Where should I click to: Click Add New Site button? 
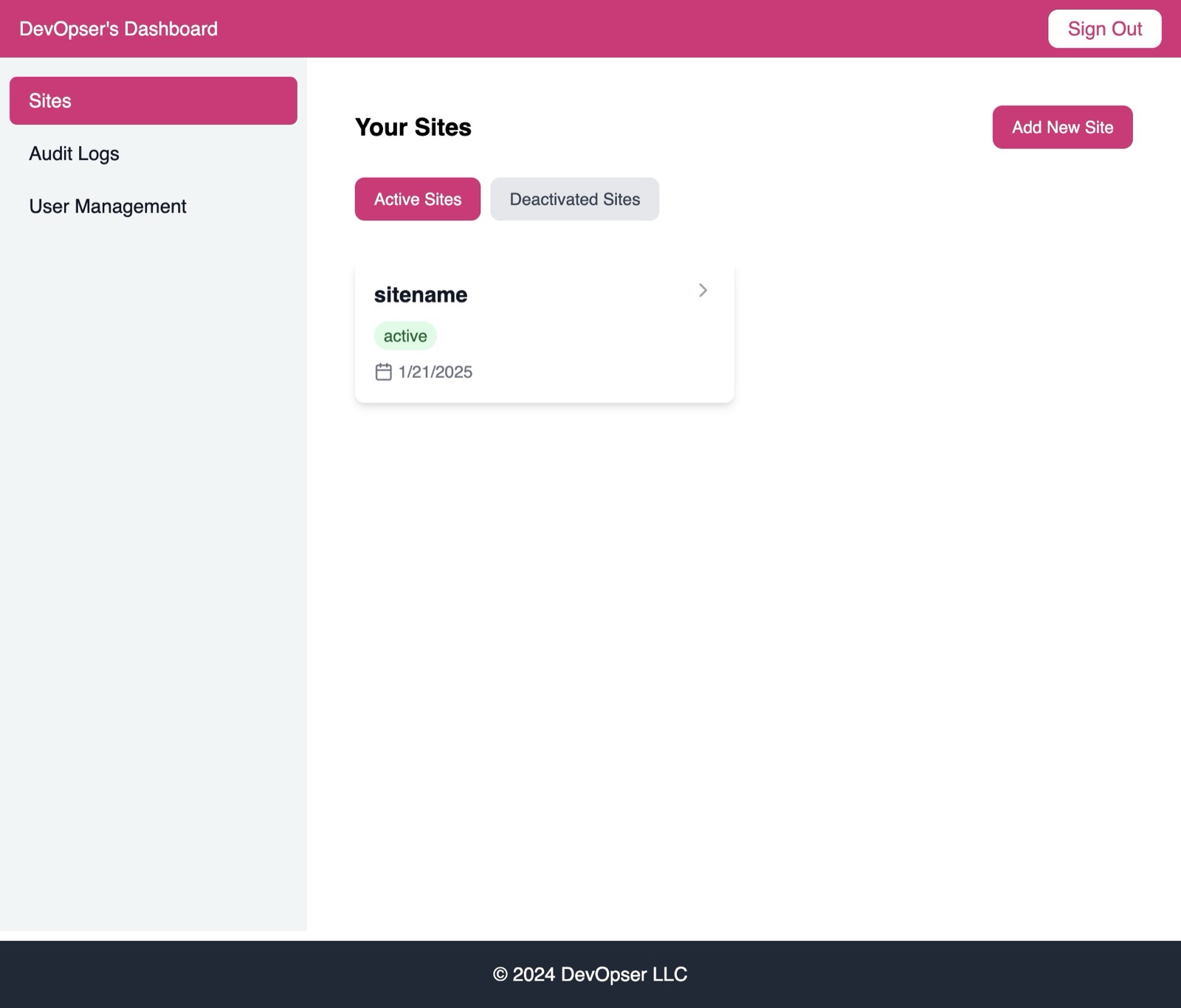(1062, 127)
